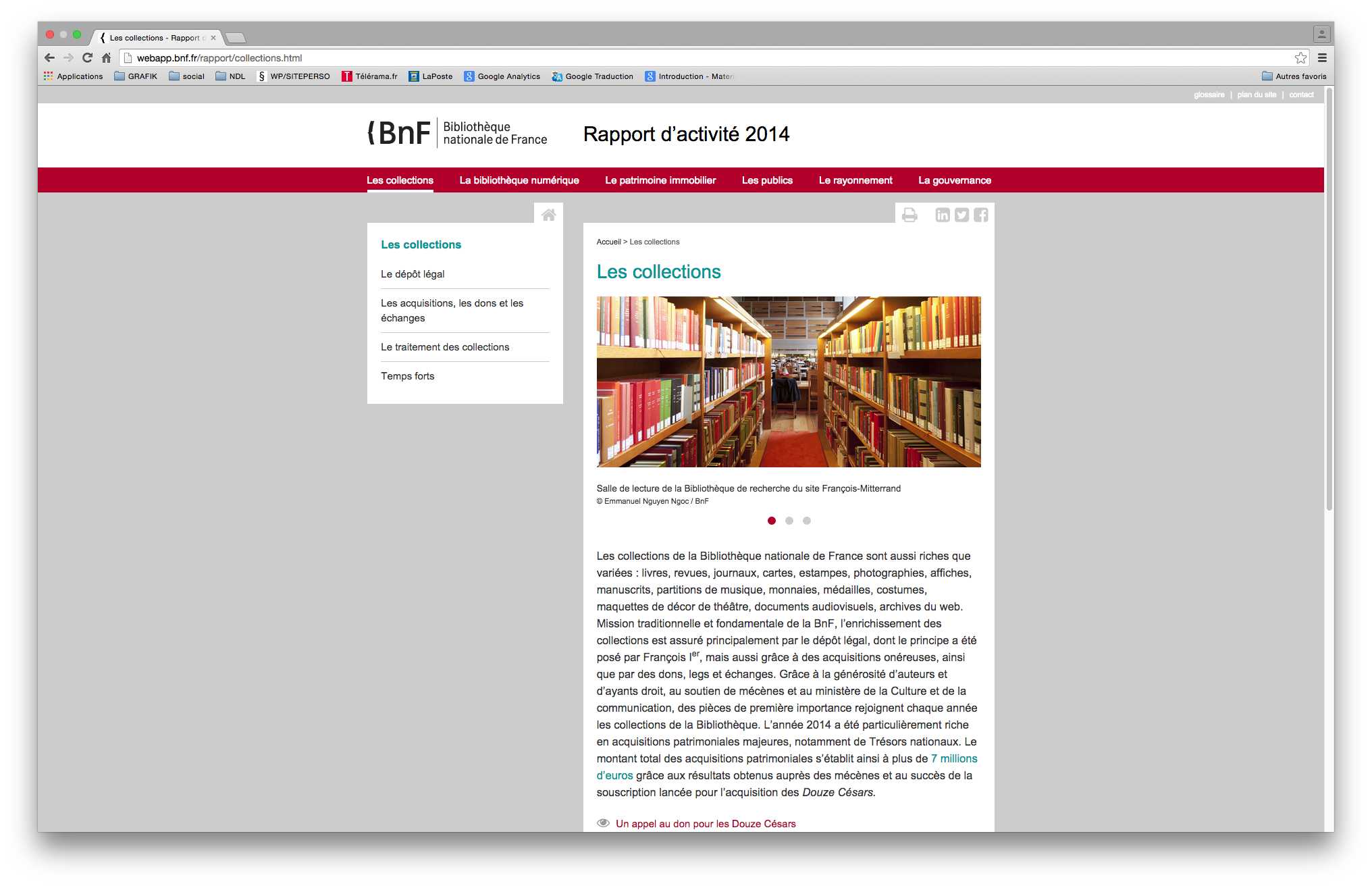
Task: Go to Les publics section
Action: click(767, 180)
